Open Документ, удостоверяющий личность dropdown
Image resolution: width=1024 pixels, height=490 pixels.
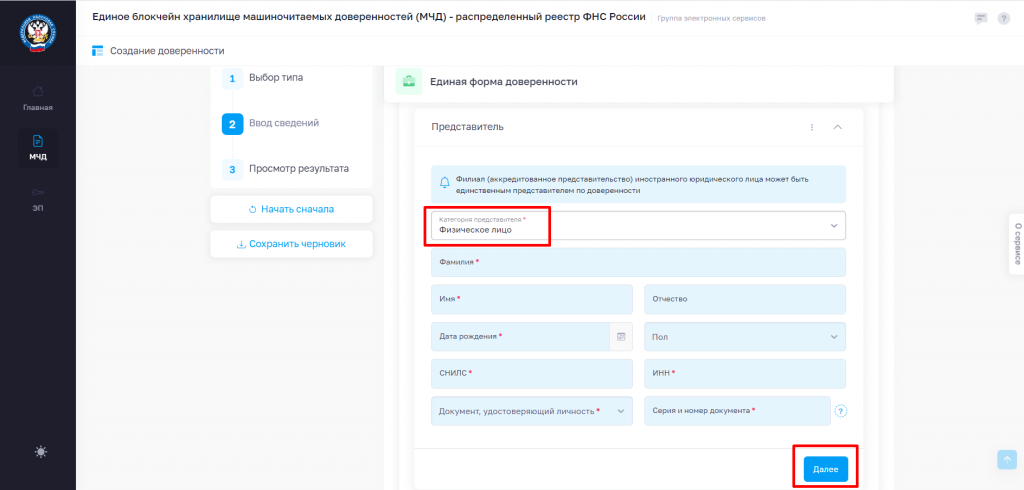(532, 411)
